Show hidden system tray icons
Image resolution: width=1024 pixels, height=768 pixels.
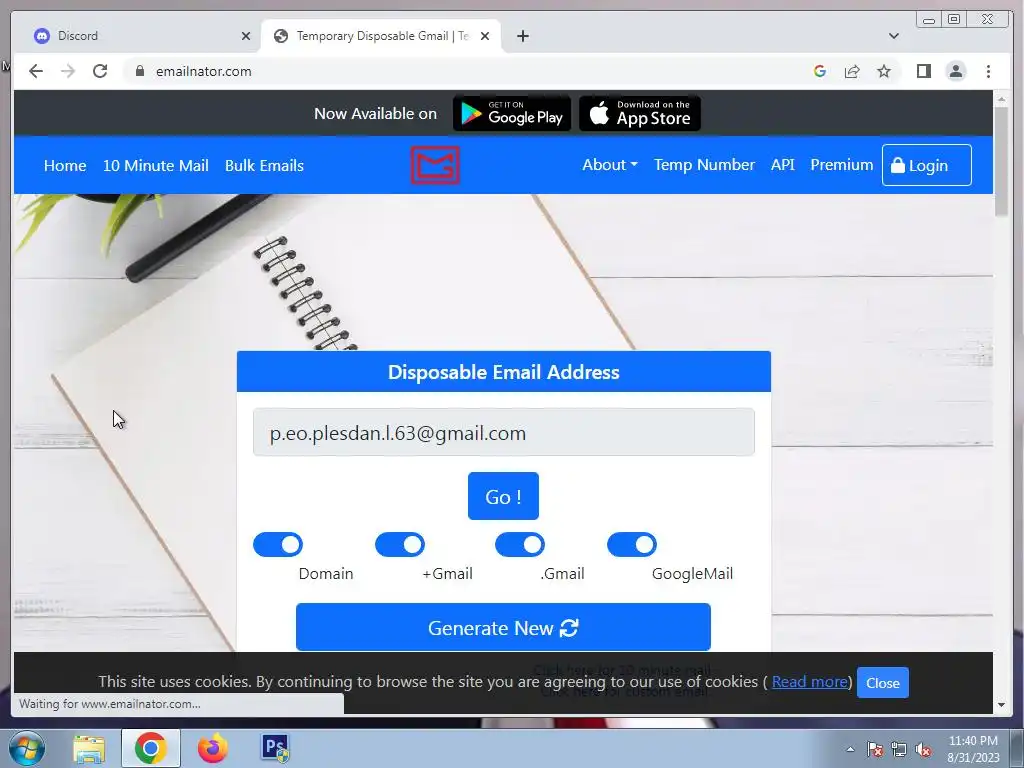tap(850, 749)
